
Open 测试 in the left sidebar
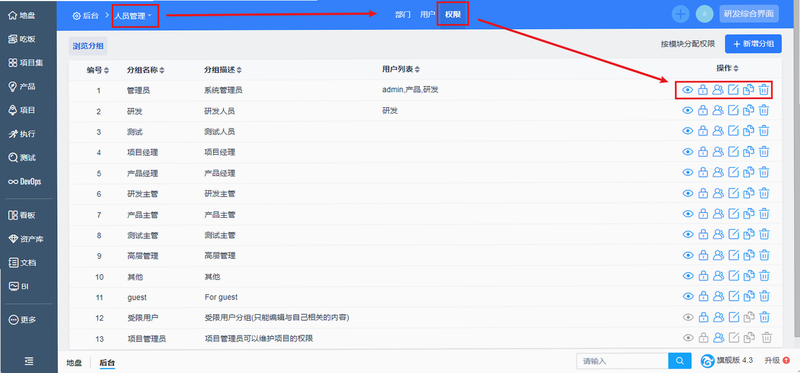point(23,158)
